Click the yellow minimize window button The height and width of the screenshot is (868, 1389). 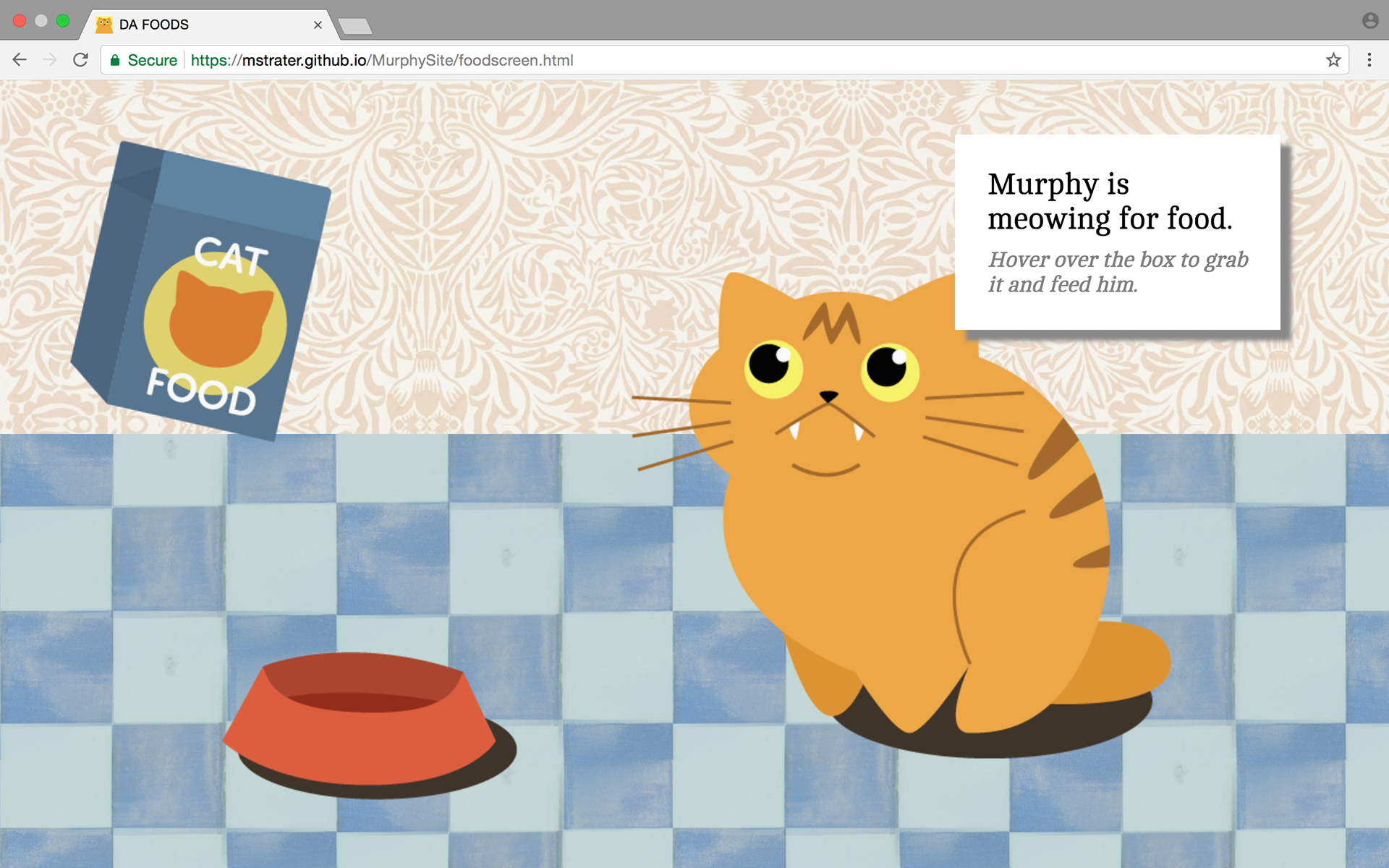click(x=41, y=21)
